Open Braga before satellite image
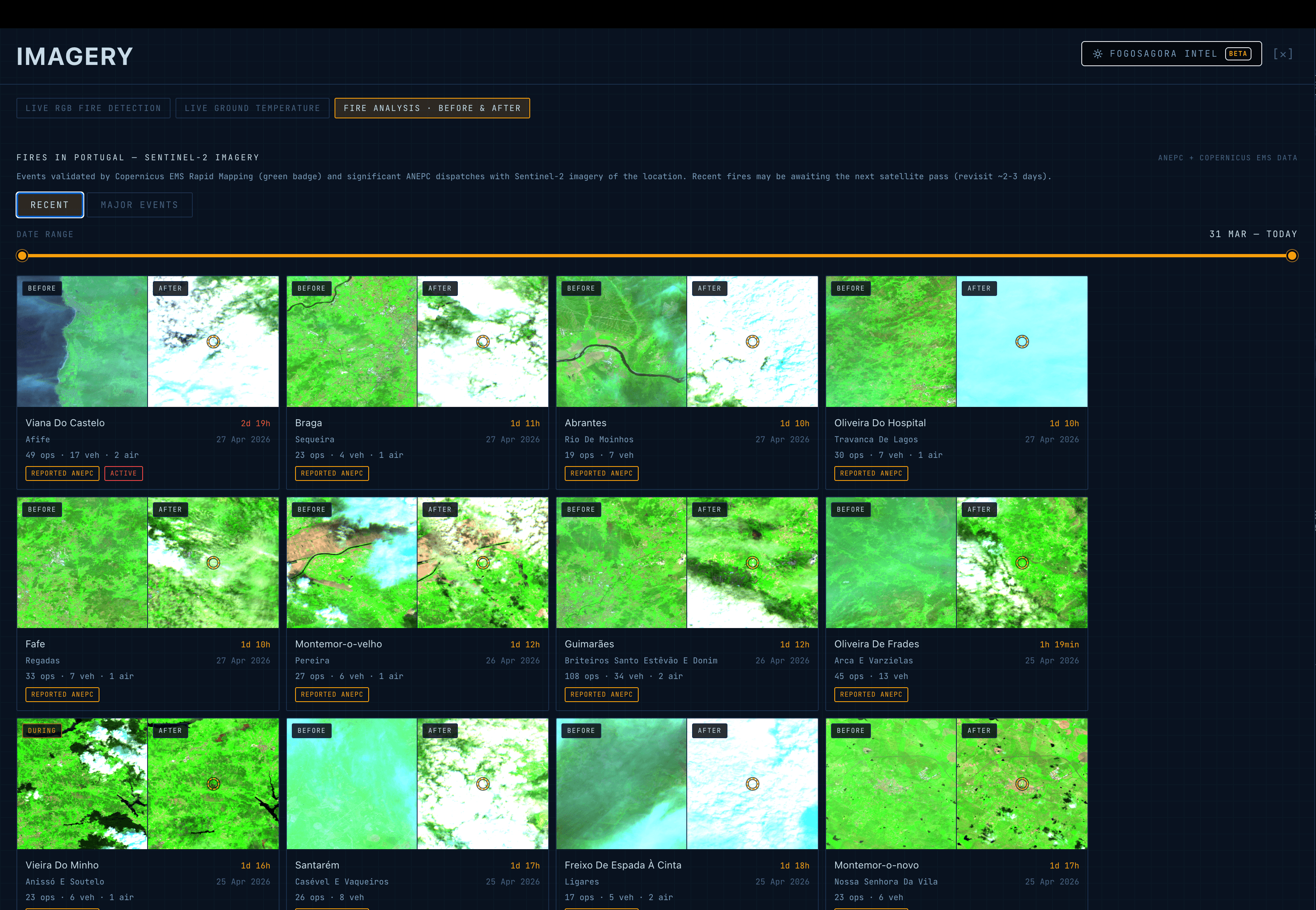 coord(352,342)
